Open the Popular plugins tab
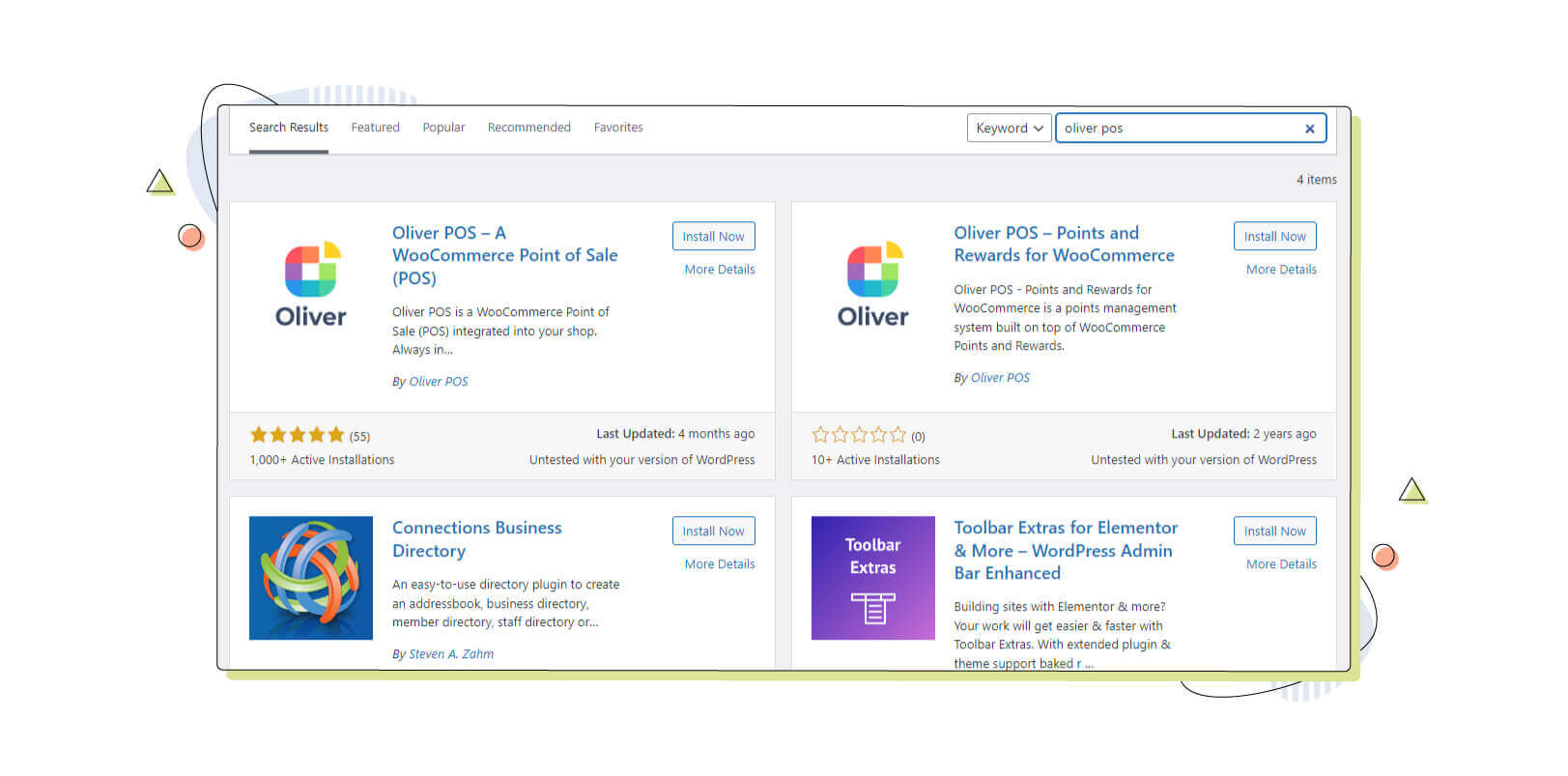The height and width of the screenshot is (776, 1568). [443, 128]
